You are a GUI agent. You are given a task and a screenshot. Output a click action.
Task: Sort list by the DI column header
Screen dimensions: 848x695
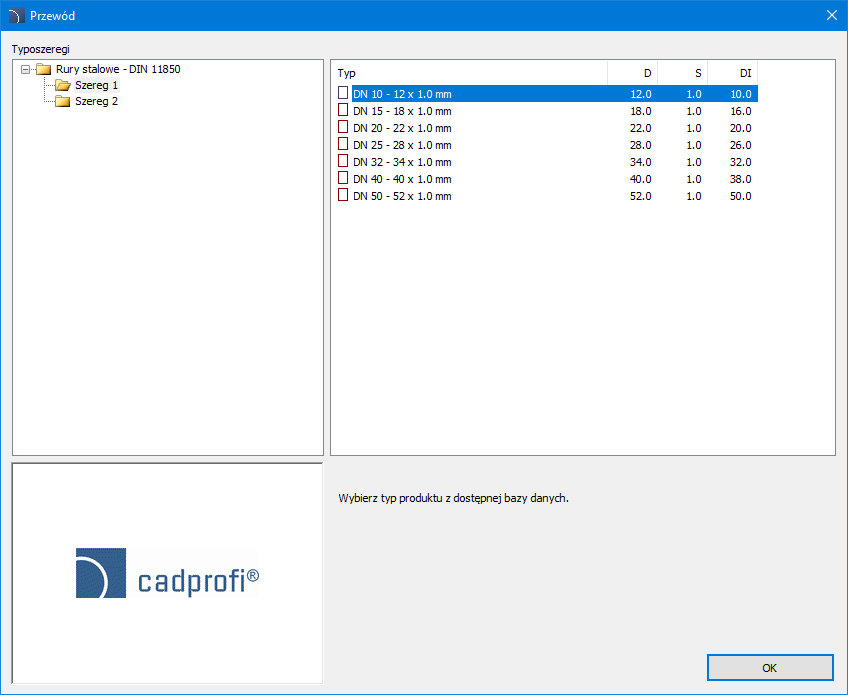pos(732,73)
